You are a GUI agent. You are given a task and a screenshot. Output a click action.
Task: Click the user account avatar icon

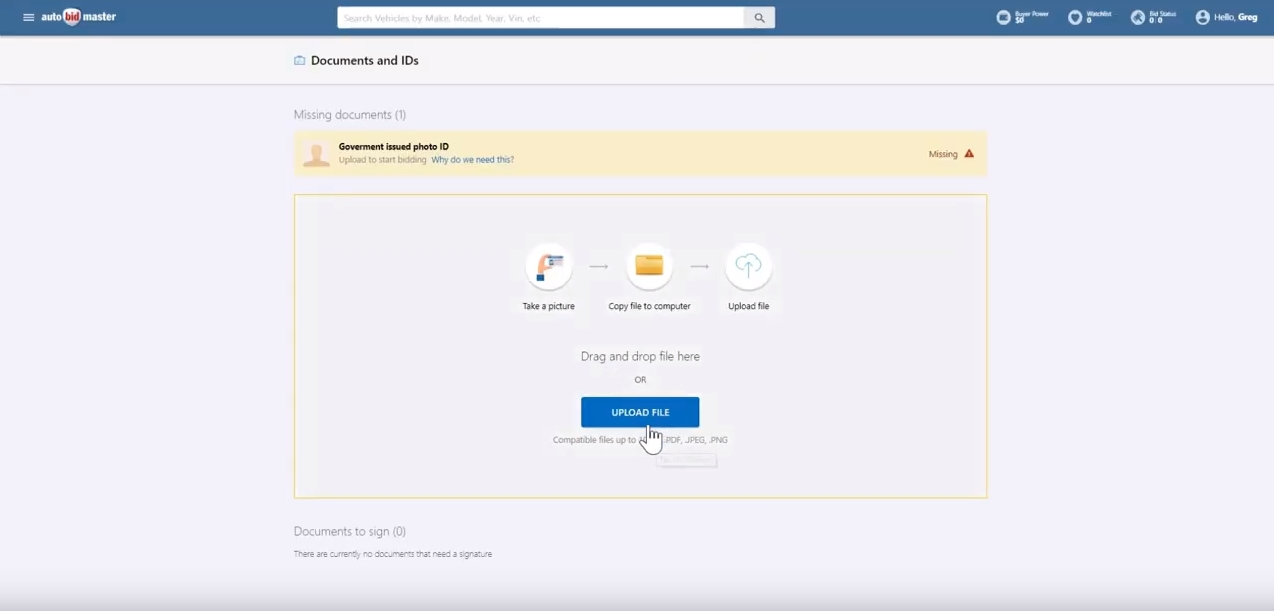pos(1202,17)
